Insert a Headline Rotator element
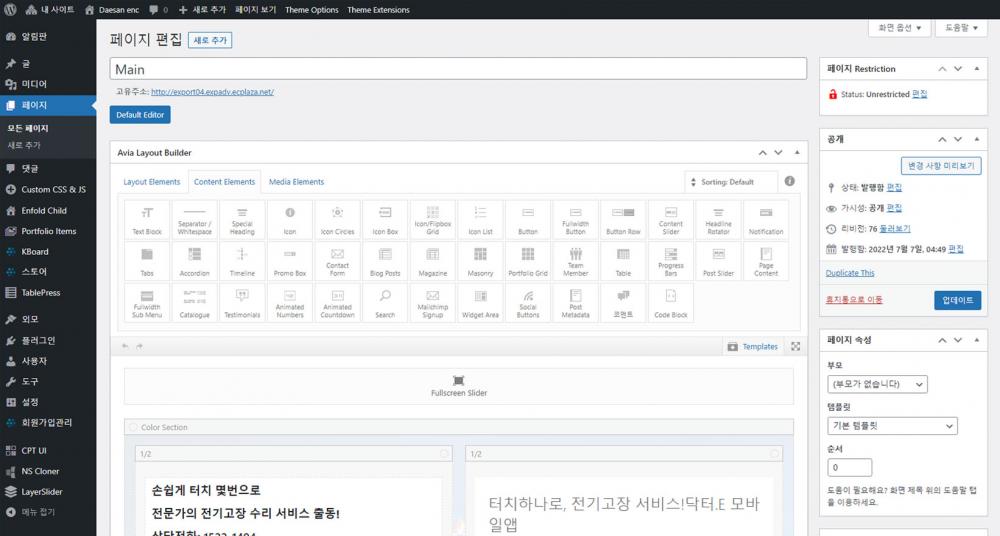Viewport: 1000px width, 536px height. (718, 220)
